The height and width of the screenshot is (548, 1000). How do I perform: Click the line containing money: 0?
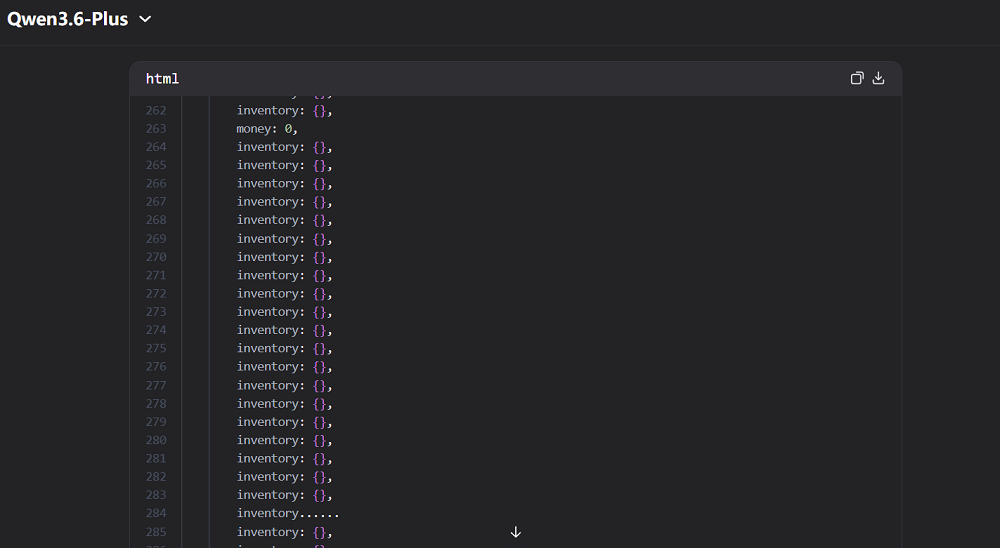point(267,129)
